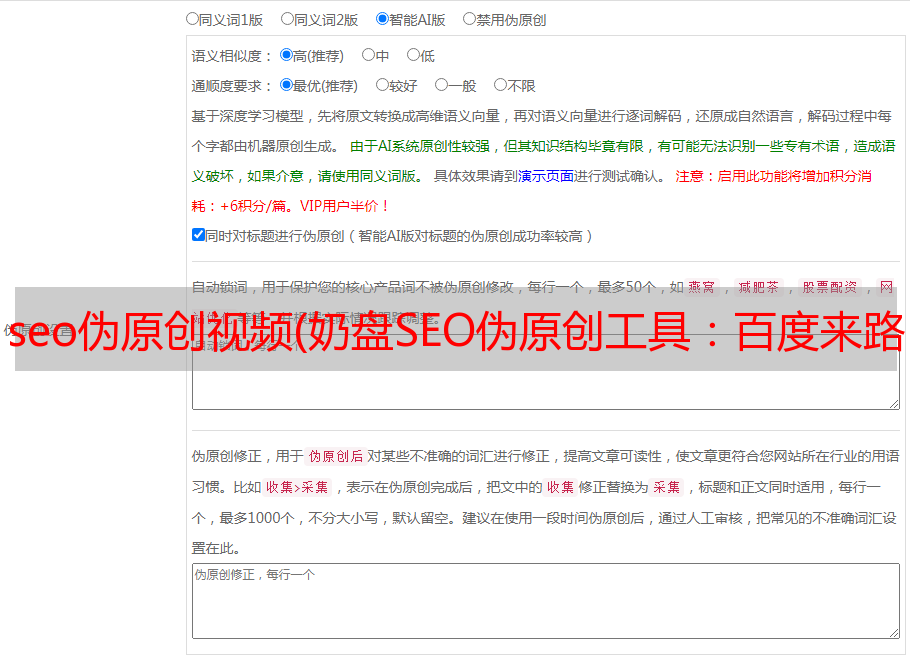
Task: Grab resize handle of 自动锁词 textarea
Action: coord(894,404)
